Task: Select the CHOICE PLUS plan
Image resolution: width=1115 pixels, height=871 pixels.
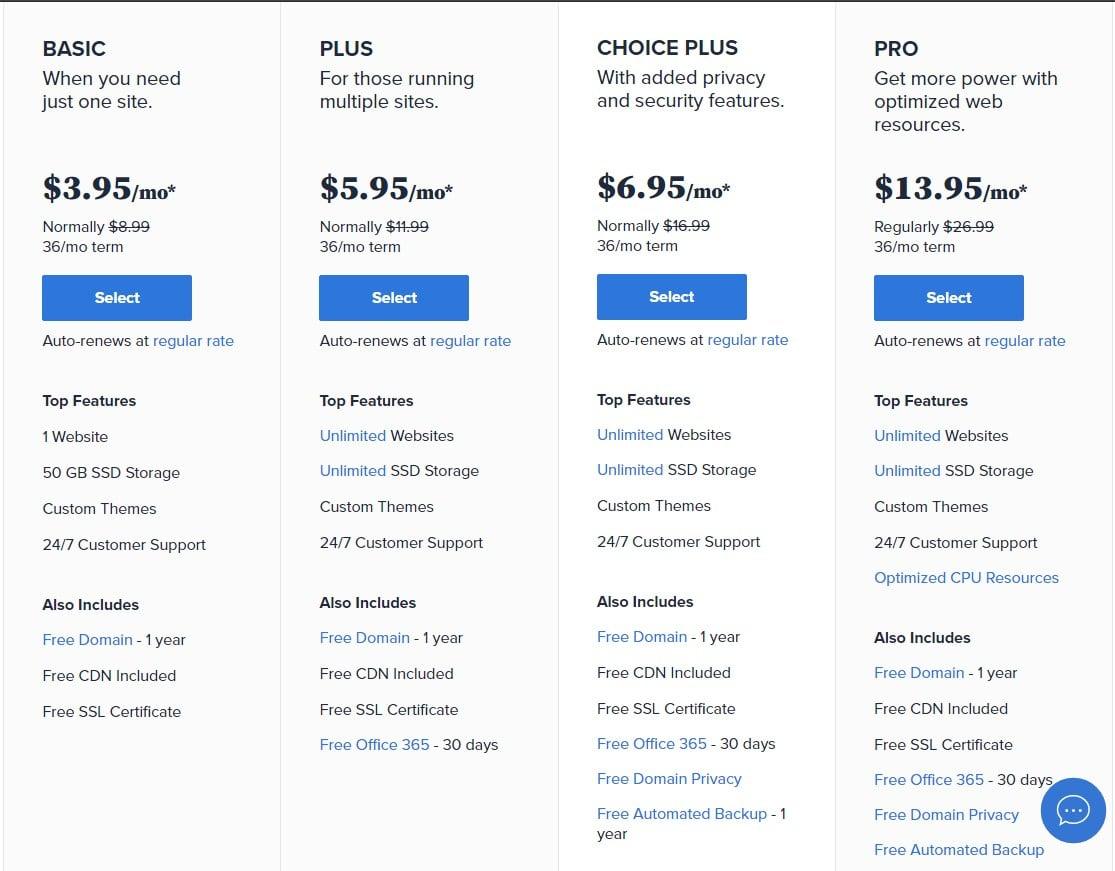Action: click(671, 296)
